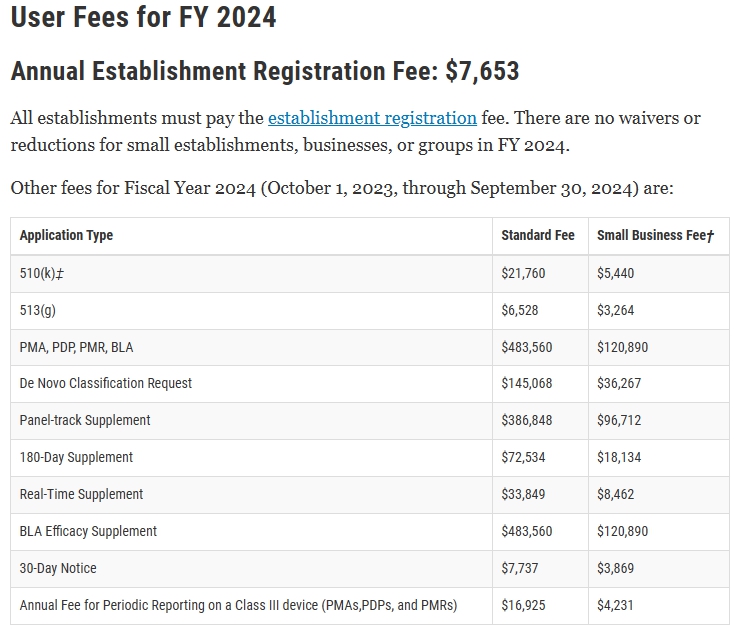Select the Small Business Fee column header
Viewport: 734px width, 631px height.
click(x=655, y=235)
